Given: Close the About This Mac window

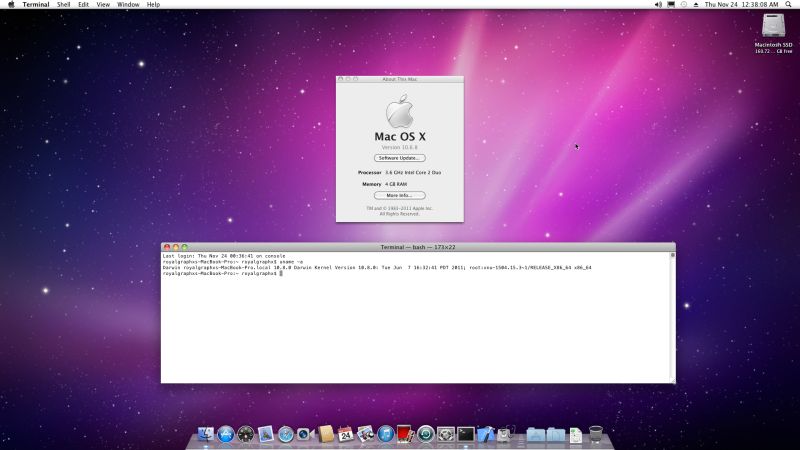Looking at the screenshot, I should (x=341, y=79).
